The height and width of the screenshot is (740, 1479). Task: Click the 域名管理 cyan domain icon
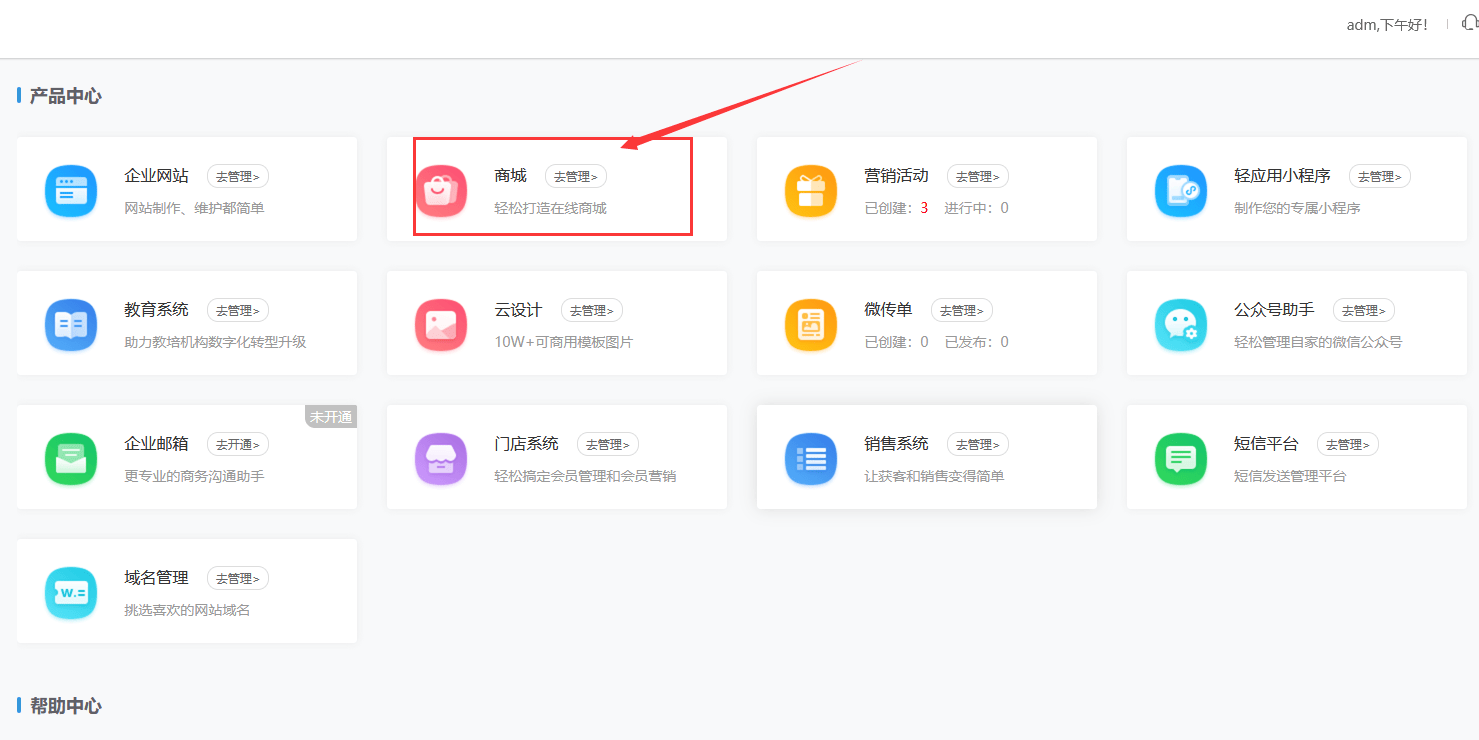tap(71, 592)
